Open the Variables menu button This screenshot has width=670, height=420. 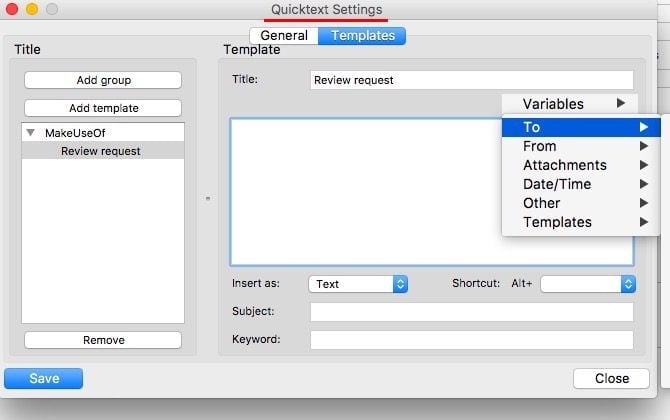[570, 103]
